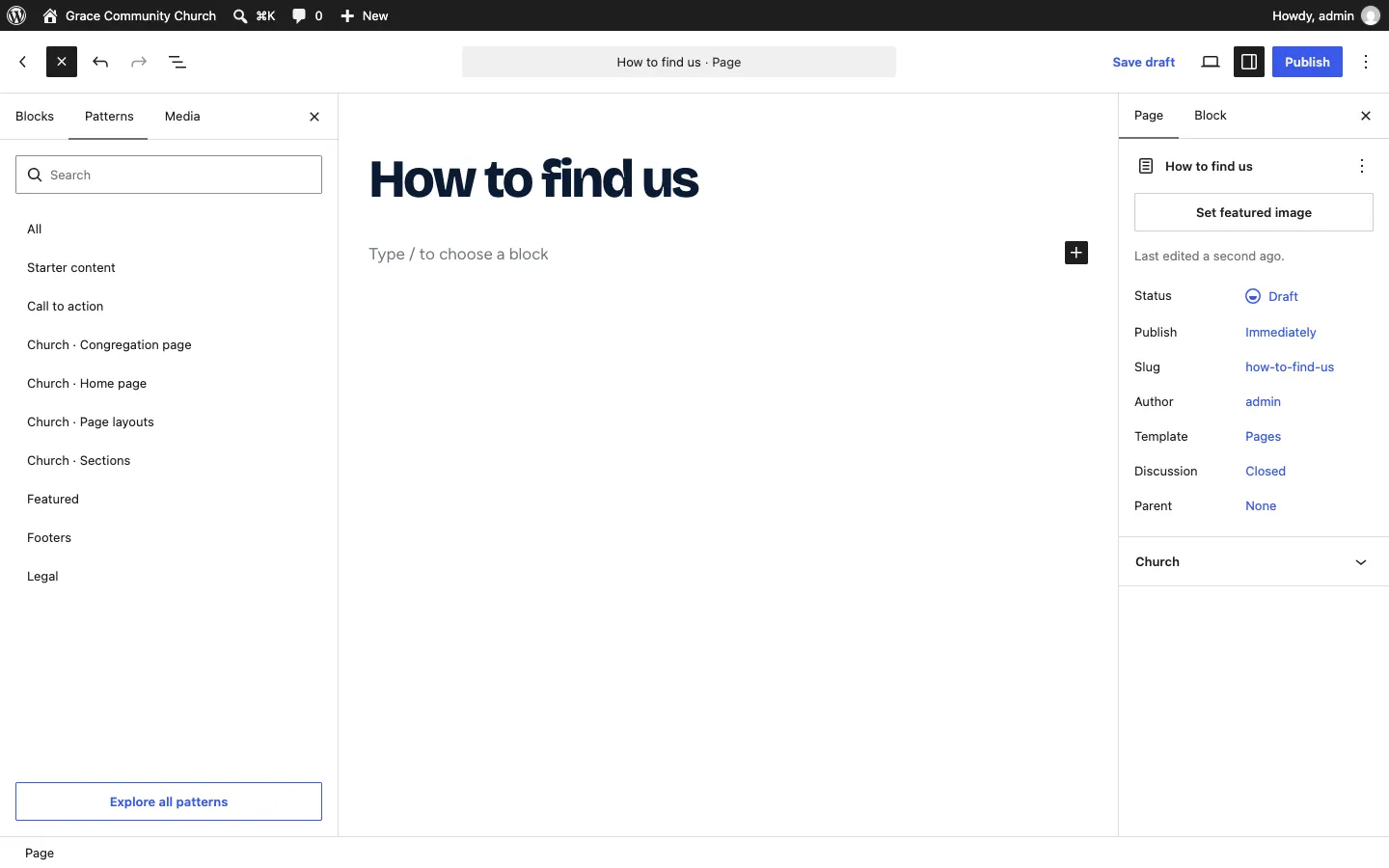Click Explore all patterns
This screenshot has height=868, width=1389.
tap(169, 801)
